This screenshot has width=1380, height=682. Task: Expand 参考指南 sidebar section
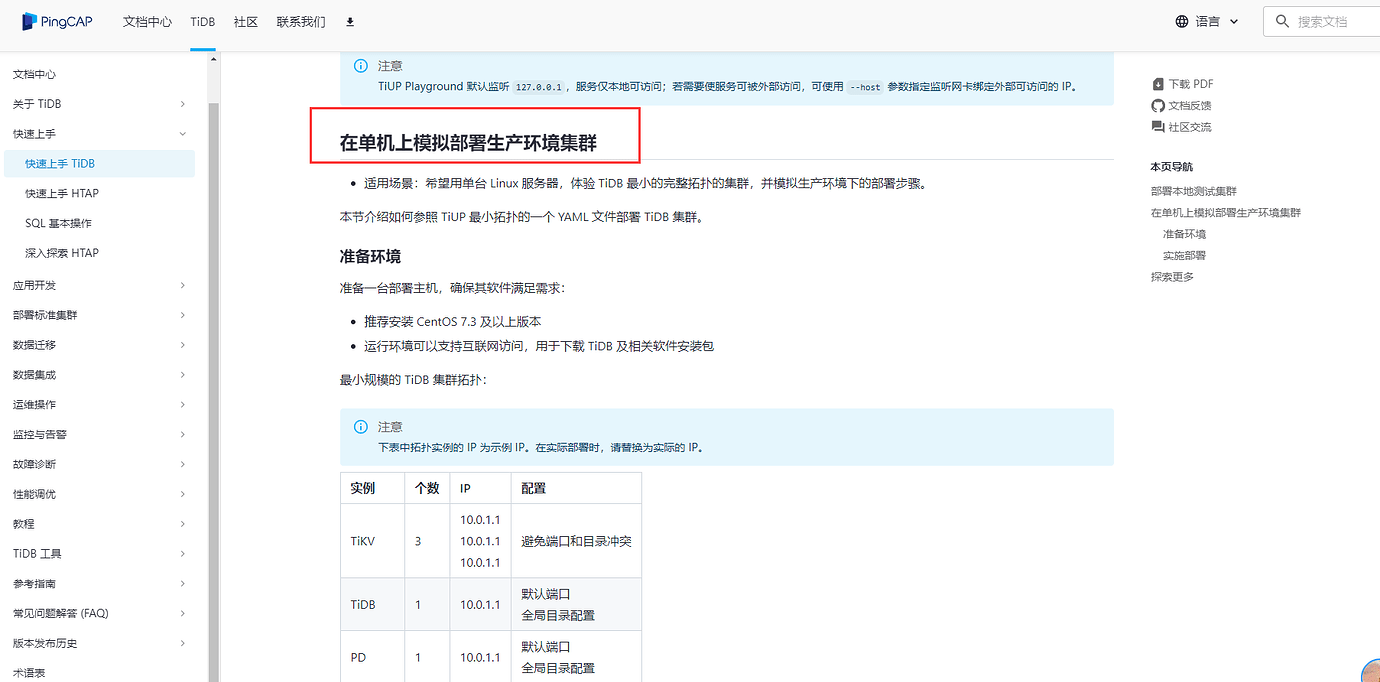pyautogui.click(x=182, y=583)
